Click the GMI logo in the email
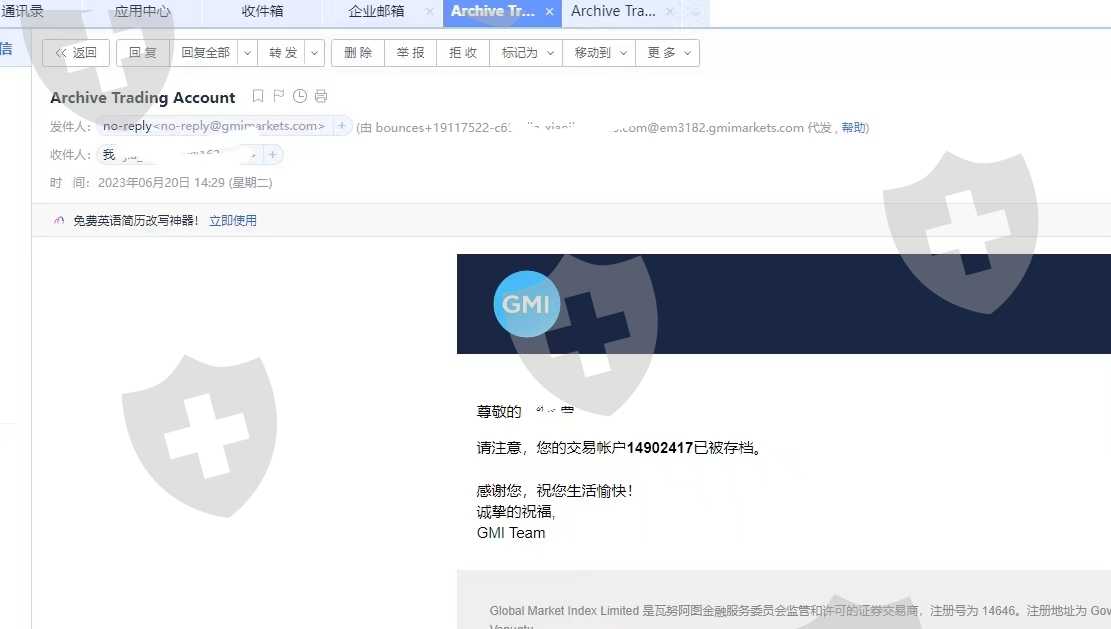 pos(526,304)
